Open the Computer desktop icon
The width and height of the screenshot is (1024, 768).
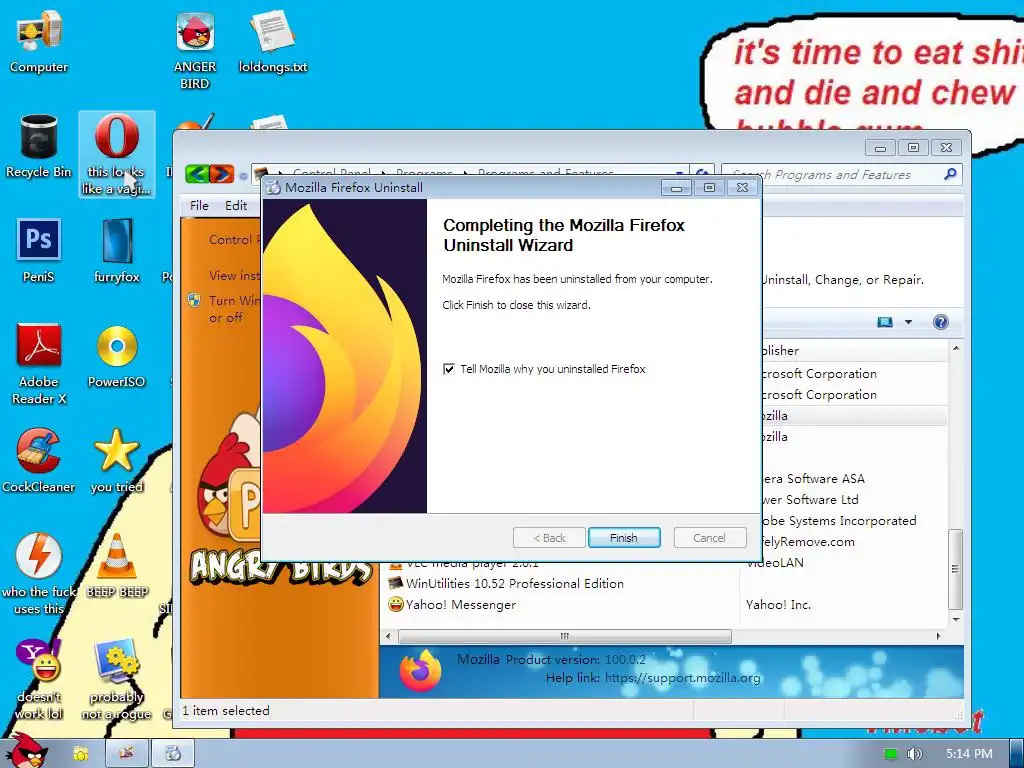(39, 42)
